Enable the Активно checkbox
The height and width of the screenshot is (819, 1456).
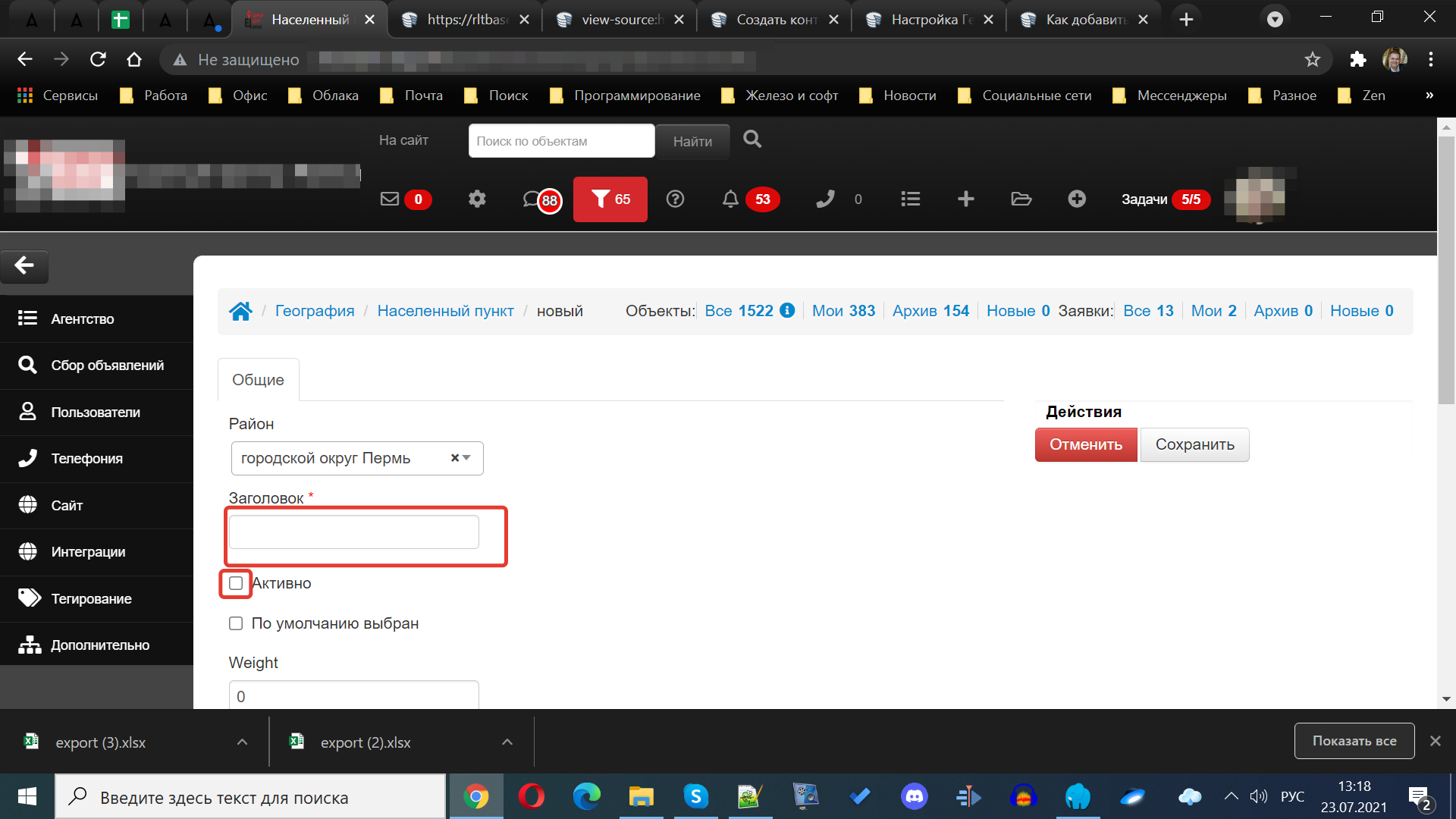pos(236,583)
